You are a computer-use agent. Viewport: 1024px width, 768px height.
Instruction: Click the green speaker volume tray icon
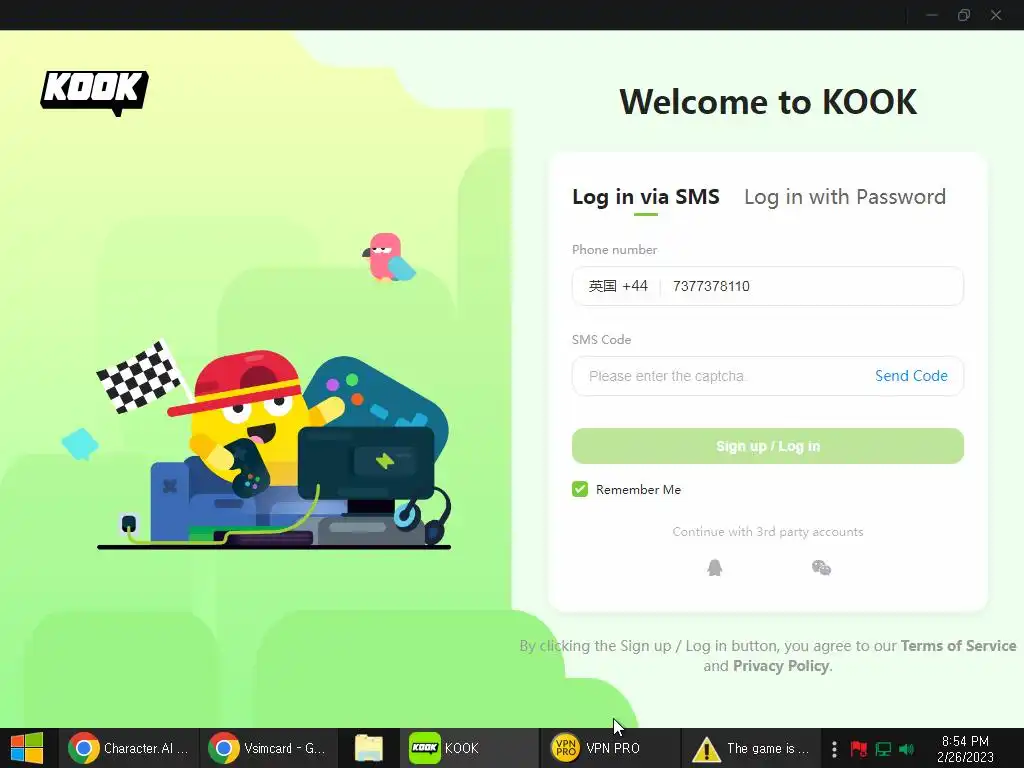pos(906,749)
